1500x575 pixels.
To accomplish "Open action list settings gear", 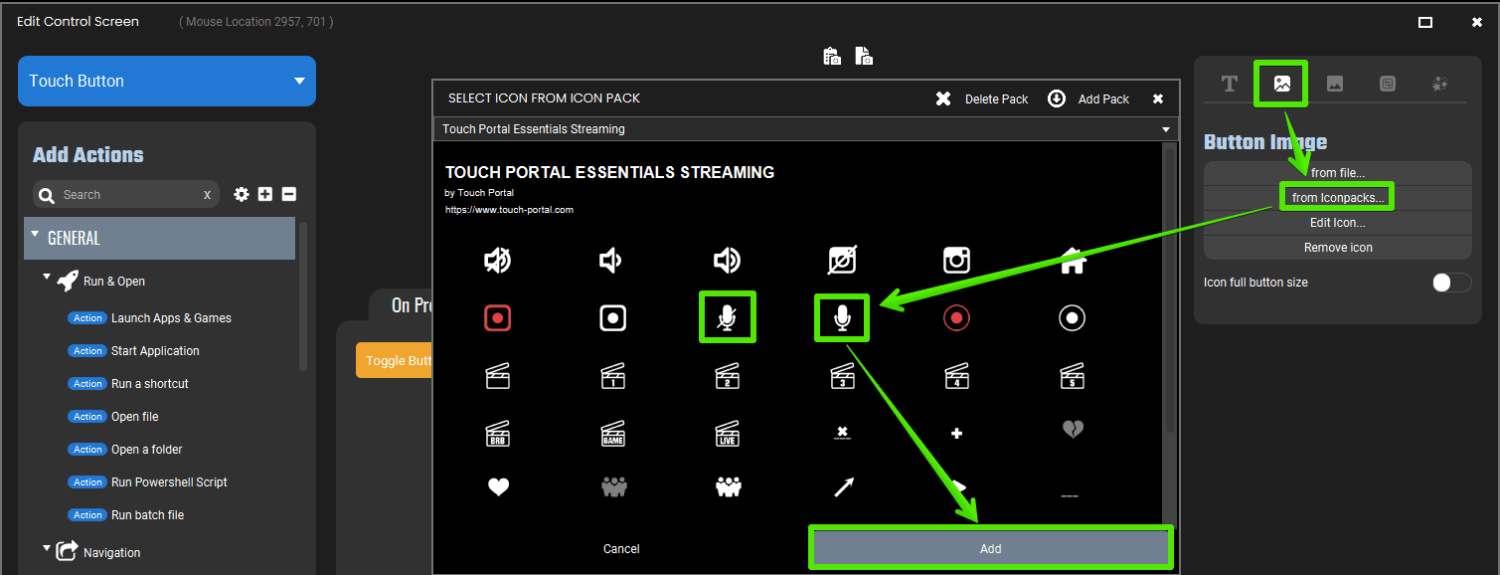I will [241, 194].
